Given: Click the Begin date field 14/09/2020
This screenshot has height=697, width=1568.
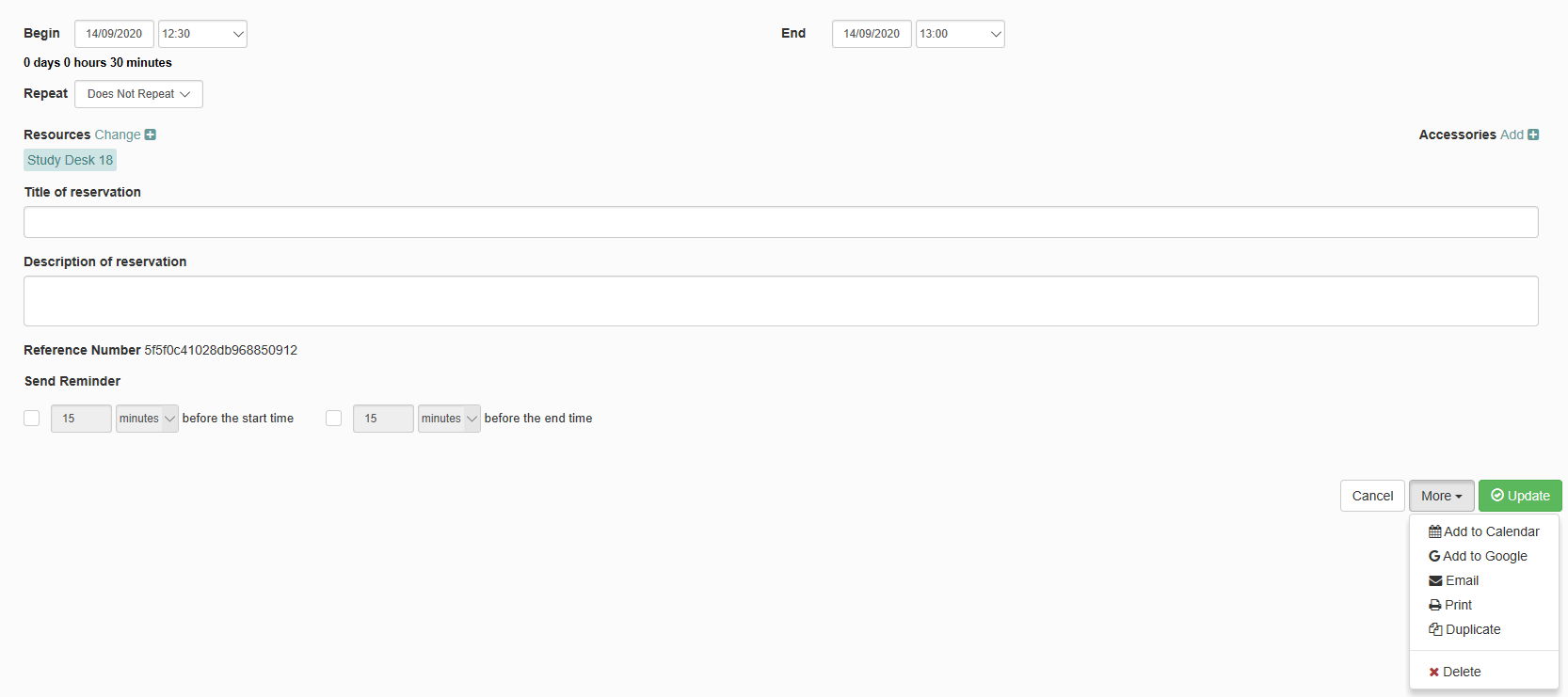Looking at the screenshot, I should point(114,34).
